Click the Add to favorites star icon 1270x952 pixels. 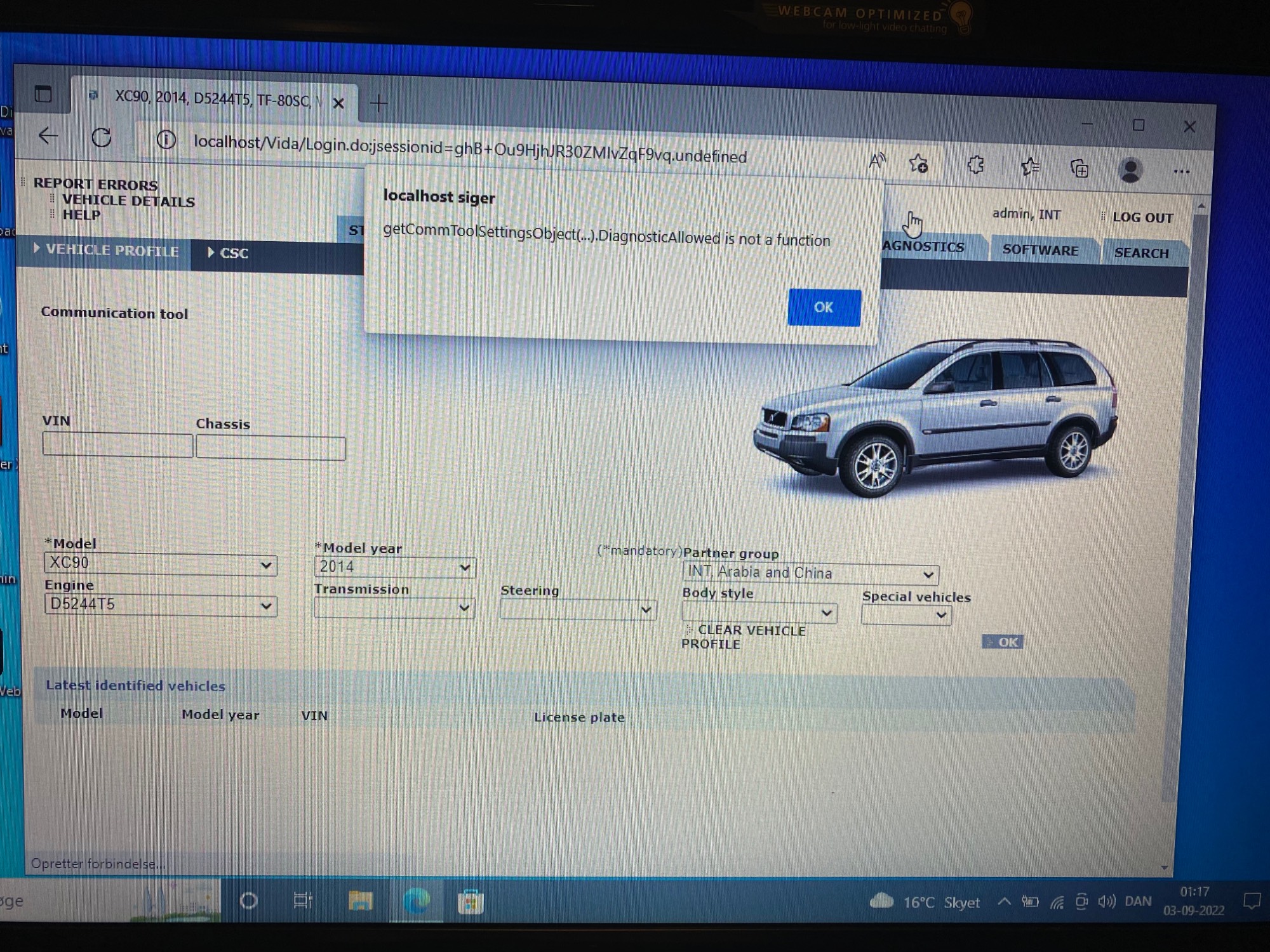tap(919, 164)
